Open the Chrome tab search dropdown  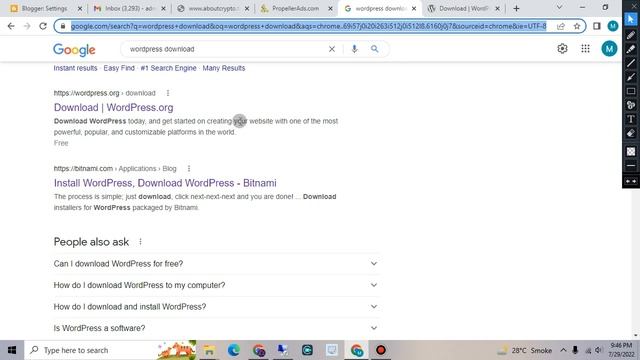tap(559, 7)
